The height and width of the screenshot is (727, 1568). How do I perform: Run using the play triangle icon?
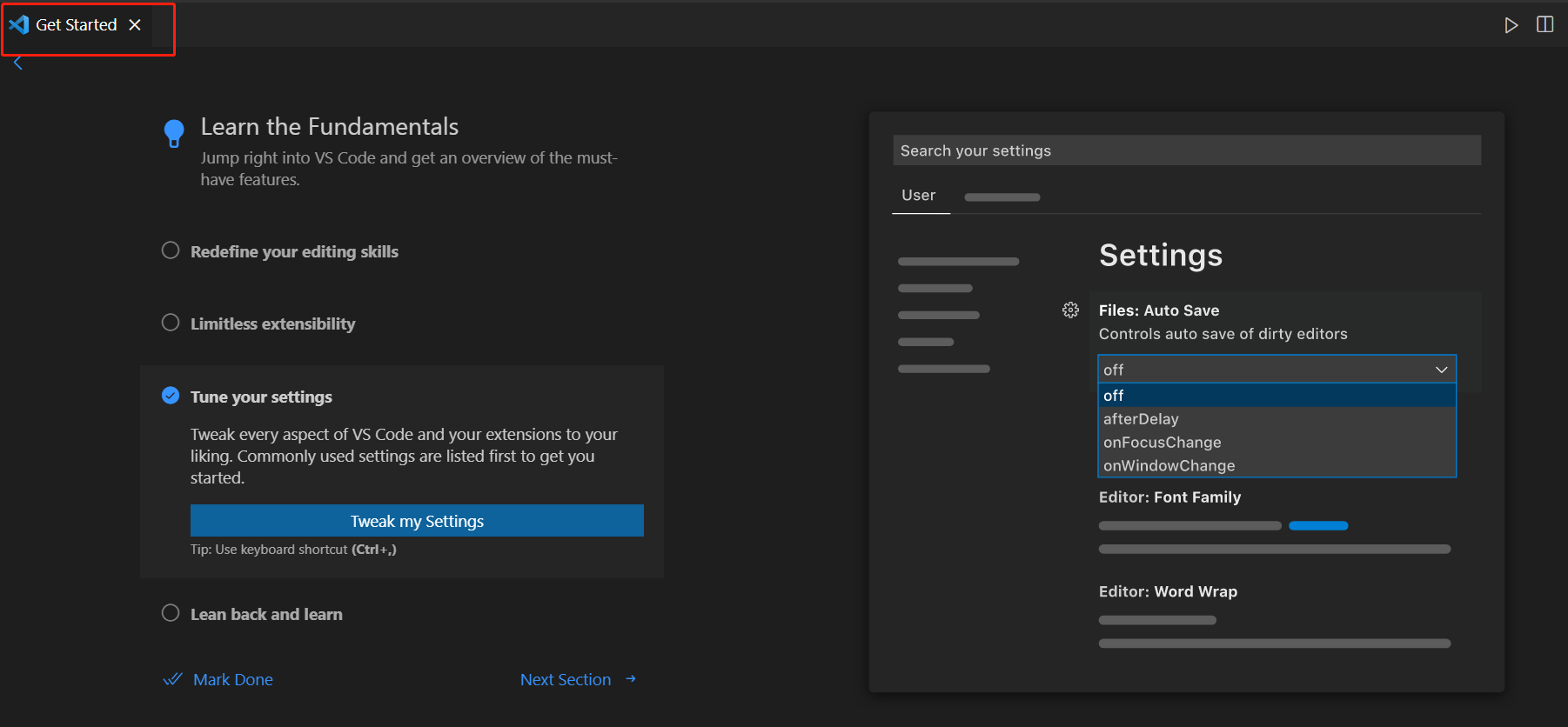click(x=1511, y=25)
